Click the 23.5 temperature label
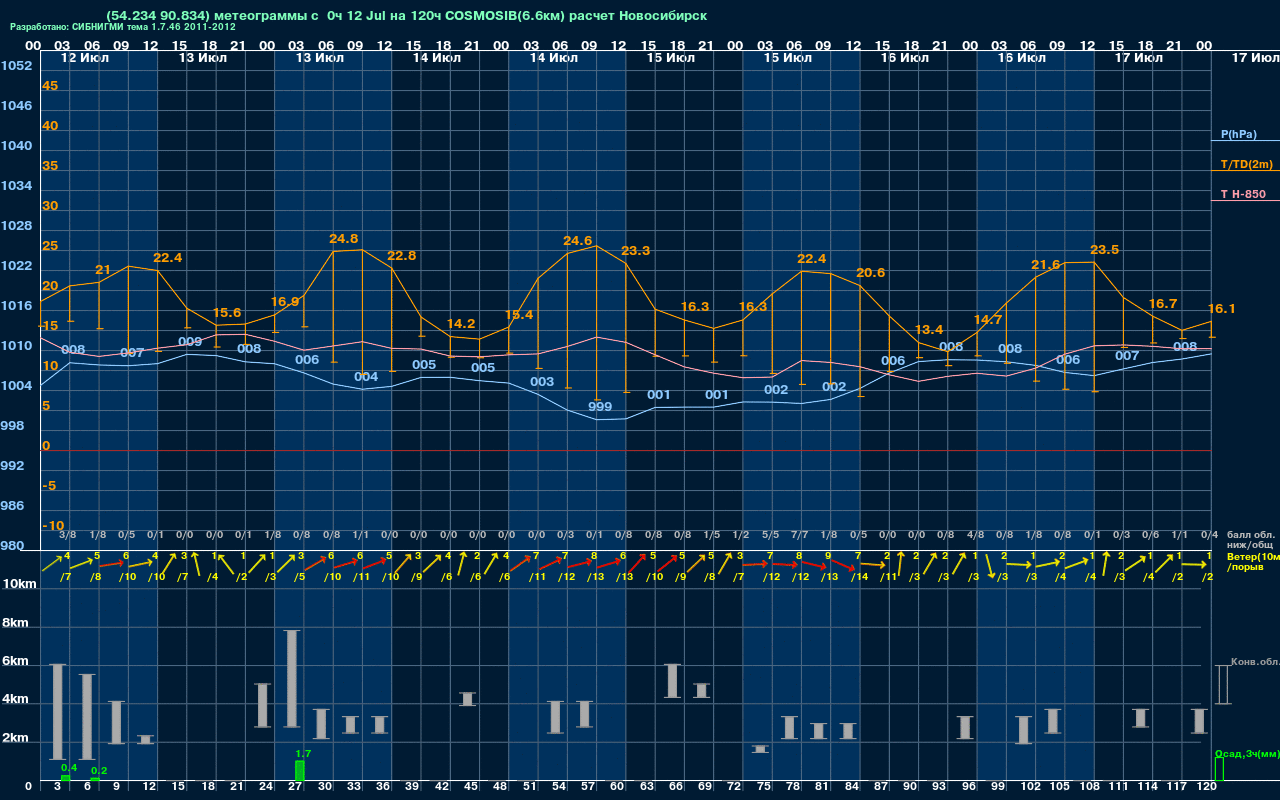Viewport: 1280px width, 800px height. point(1104,250)
